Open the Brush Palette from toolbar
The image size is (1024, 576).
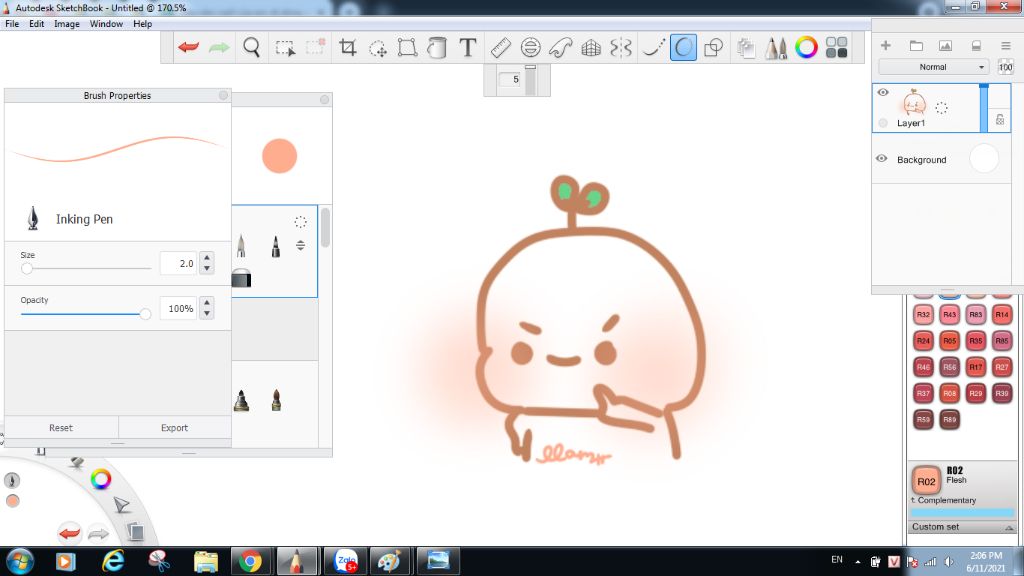[776, 48]
